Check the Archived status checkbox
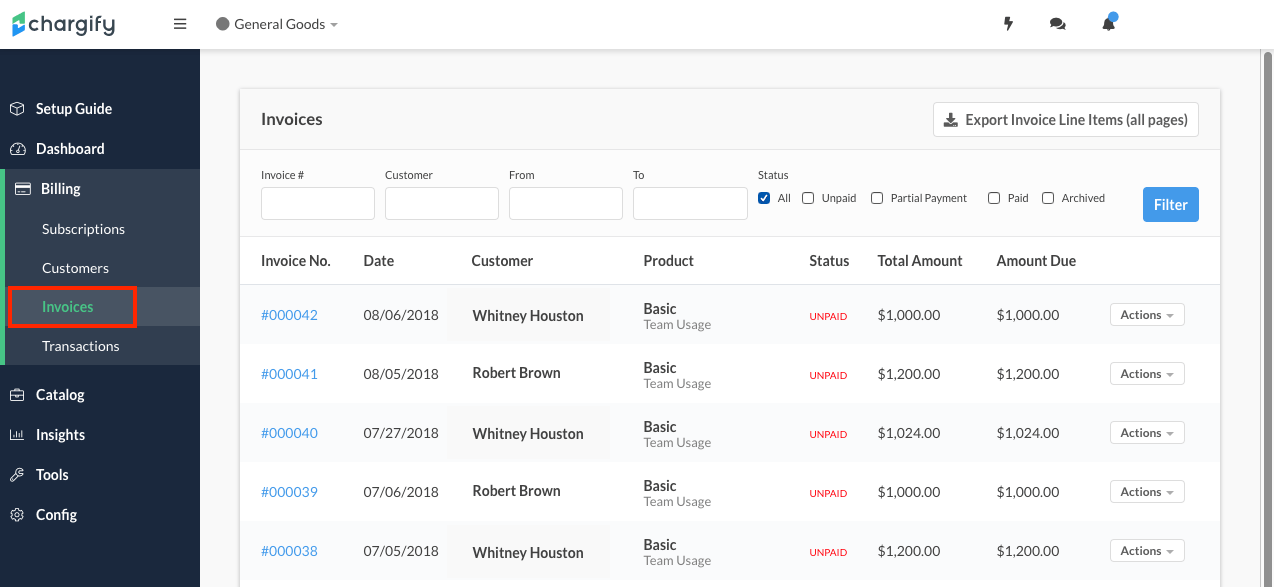Viewport: 1274px width, 587px height. [x=1048, y=198]
